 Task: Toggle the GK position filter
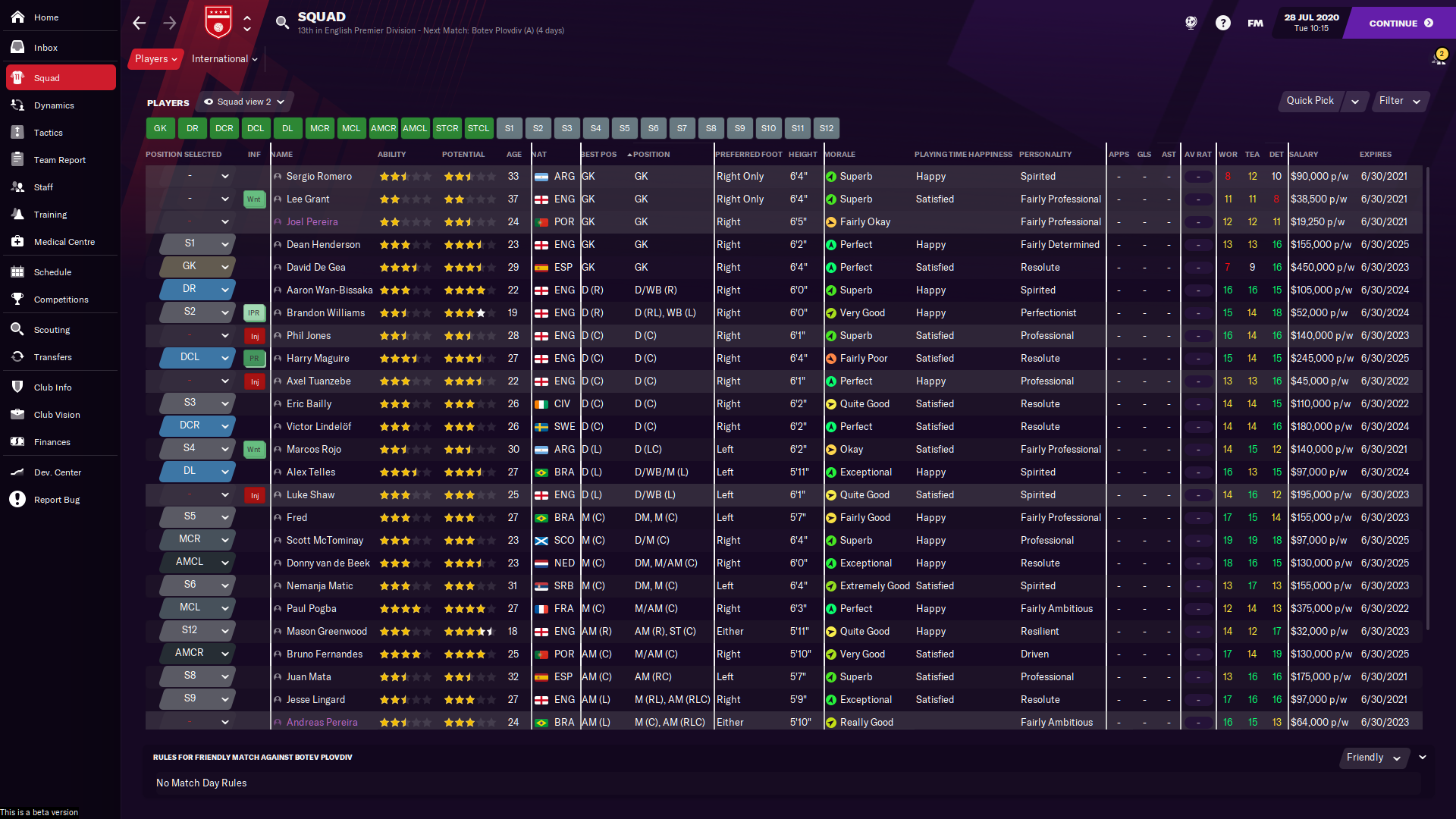click(160, 128)
